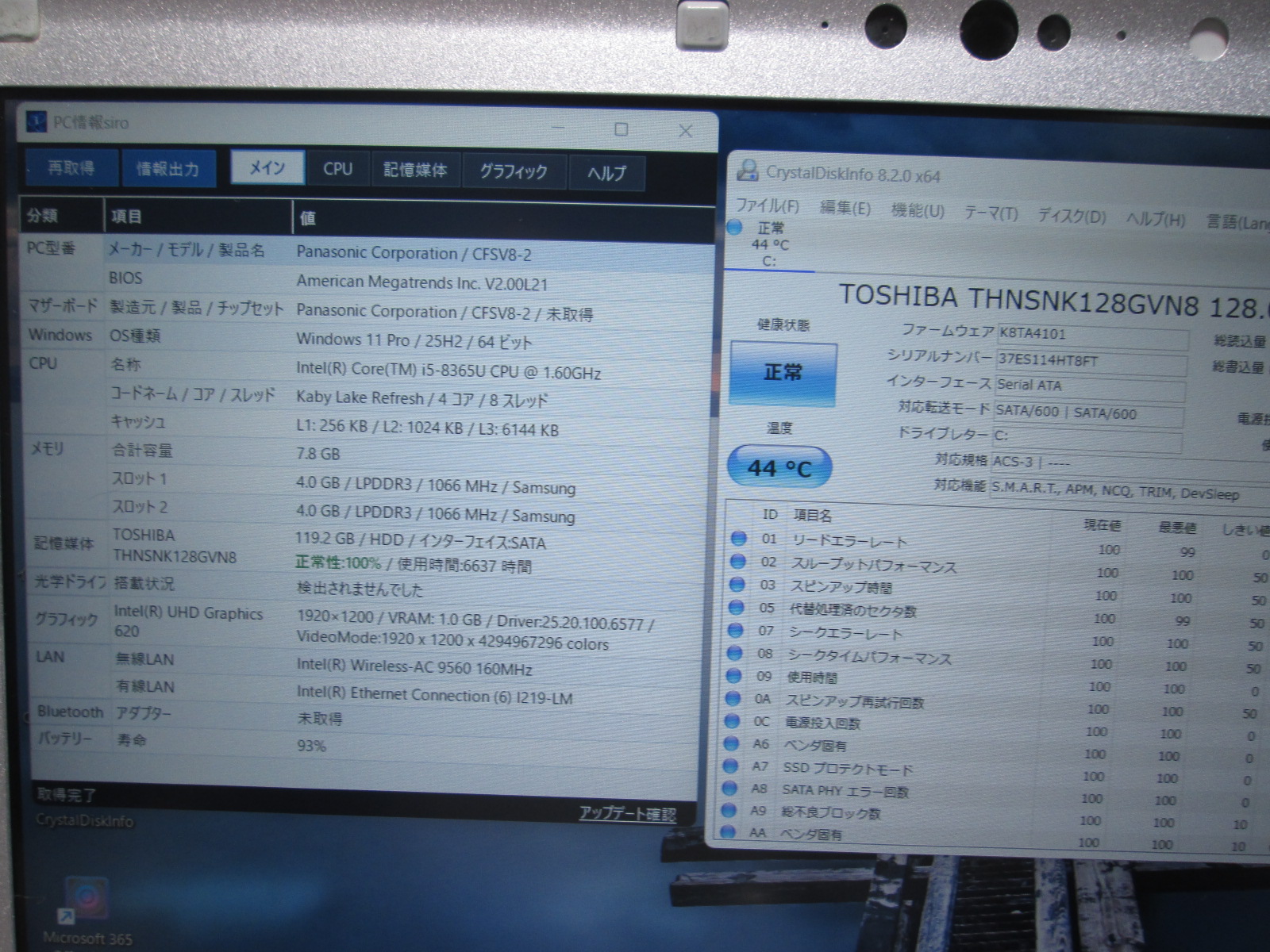Select the '正常性:100%' storage health text
Screen dimensions: 1270x952
point(338,562)
